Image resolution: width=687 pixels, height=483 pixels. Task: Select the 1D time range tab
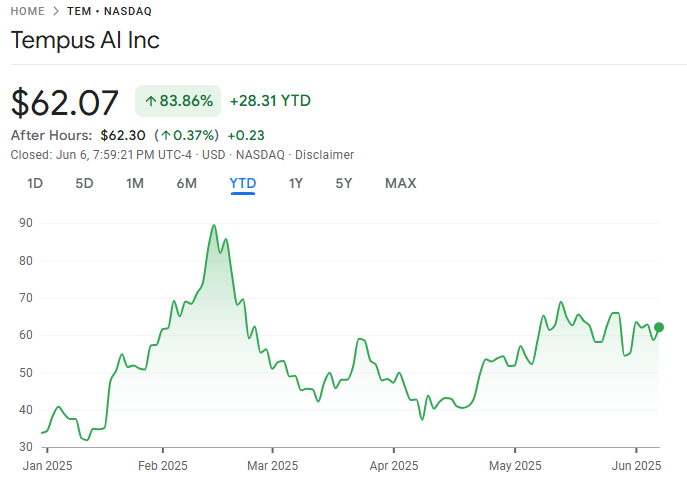click(35, 183)
